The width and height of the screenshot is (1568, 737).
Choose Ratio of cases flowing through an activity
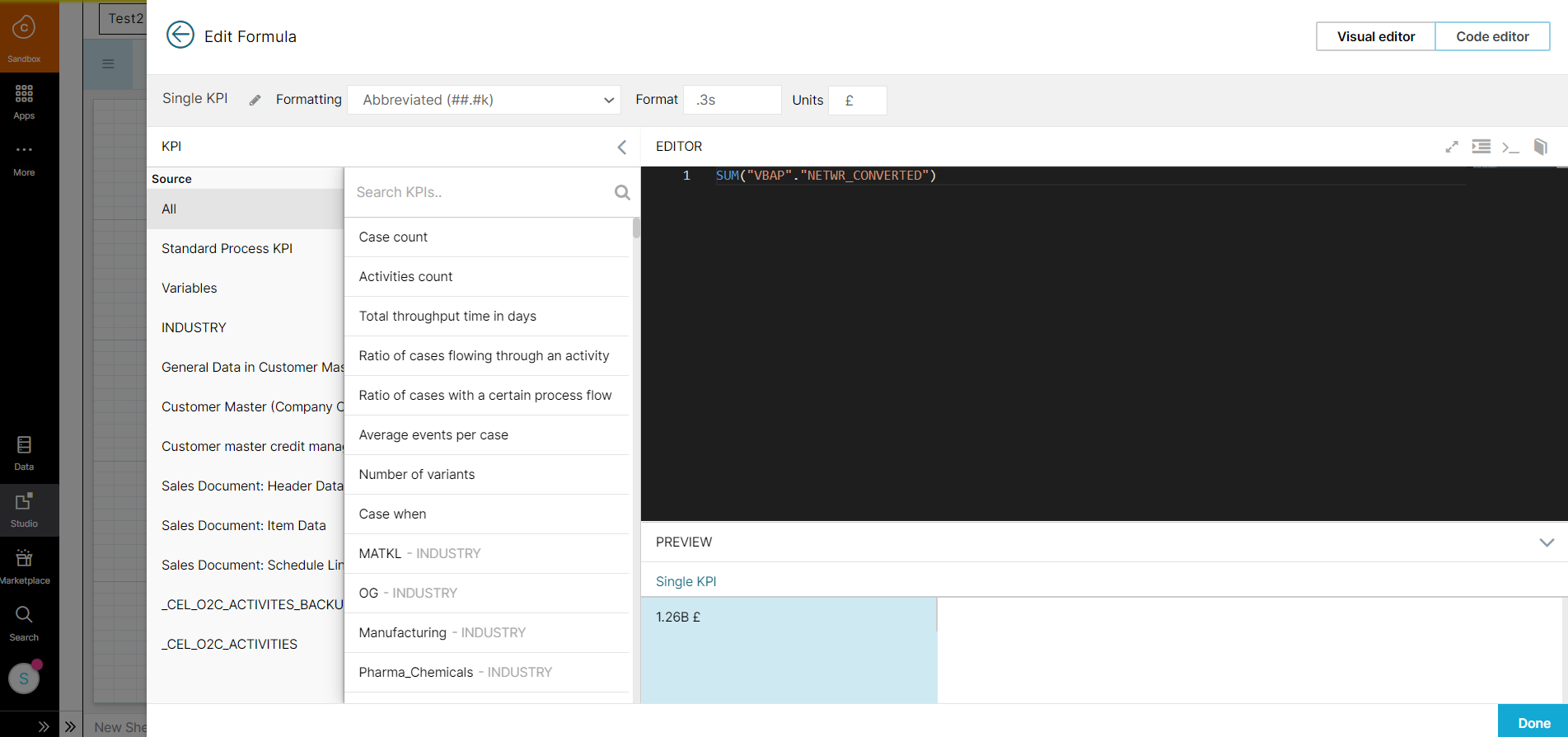pos(487,355)
